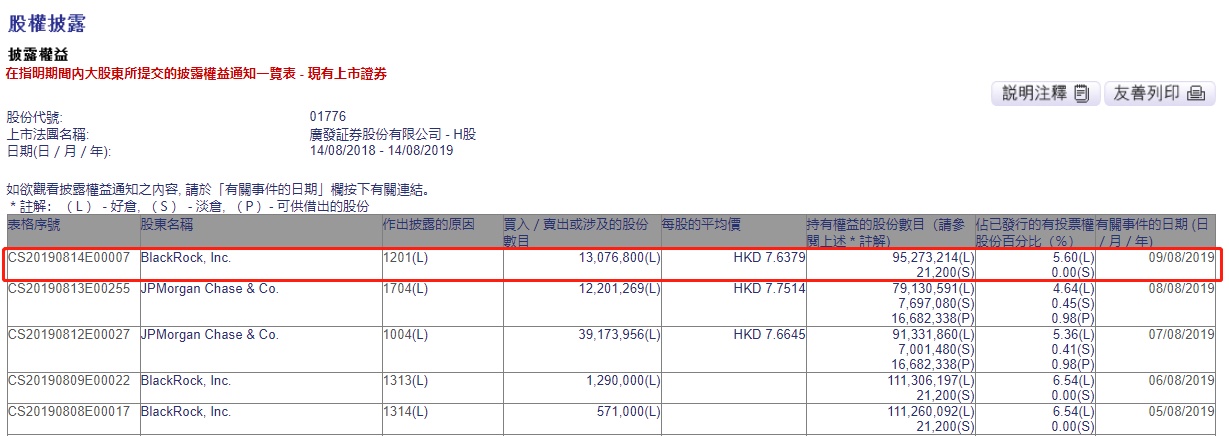1229x436 pixels.
Task: Click JPMorgan Chase & Co. in row CS20190812E00027
Action: click(x=209, y=335)
